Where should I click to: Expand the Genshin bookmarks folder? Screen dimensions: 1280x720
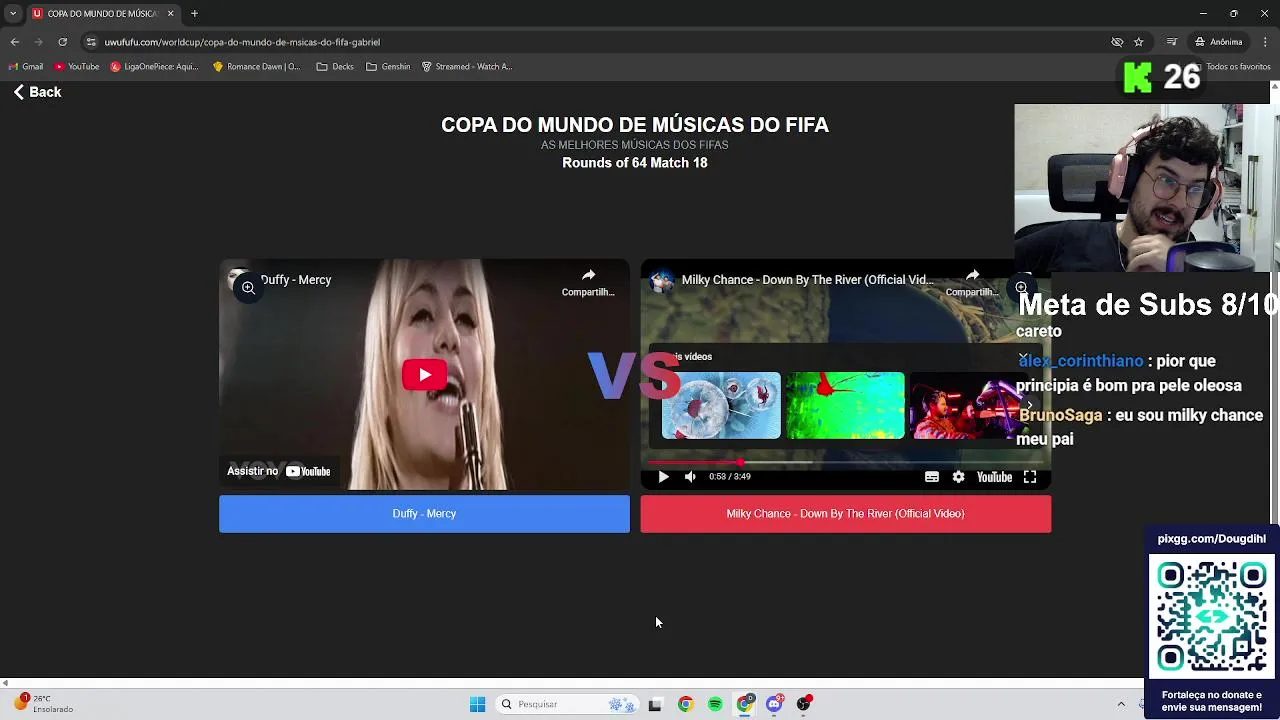click(x=388, y=67)
